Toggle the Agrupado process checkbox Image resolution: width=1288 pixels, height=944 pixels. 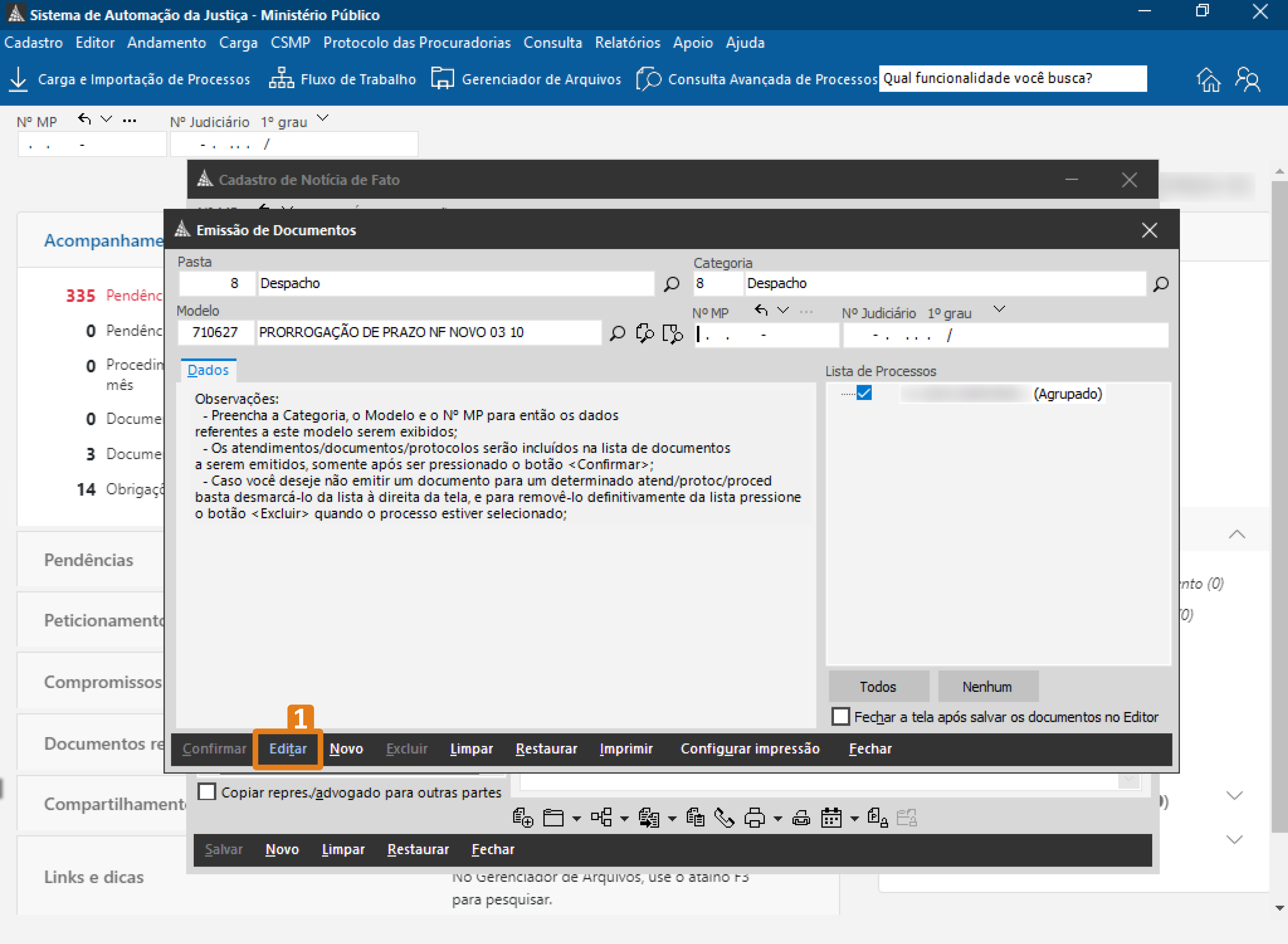click(x=864, y=393)
